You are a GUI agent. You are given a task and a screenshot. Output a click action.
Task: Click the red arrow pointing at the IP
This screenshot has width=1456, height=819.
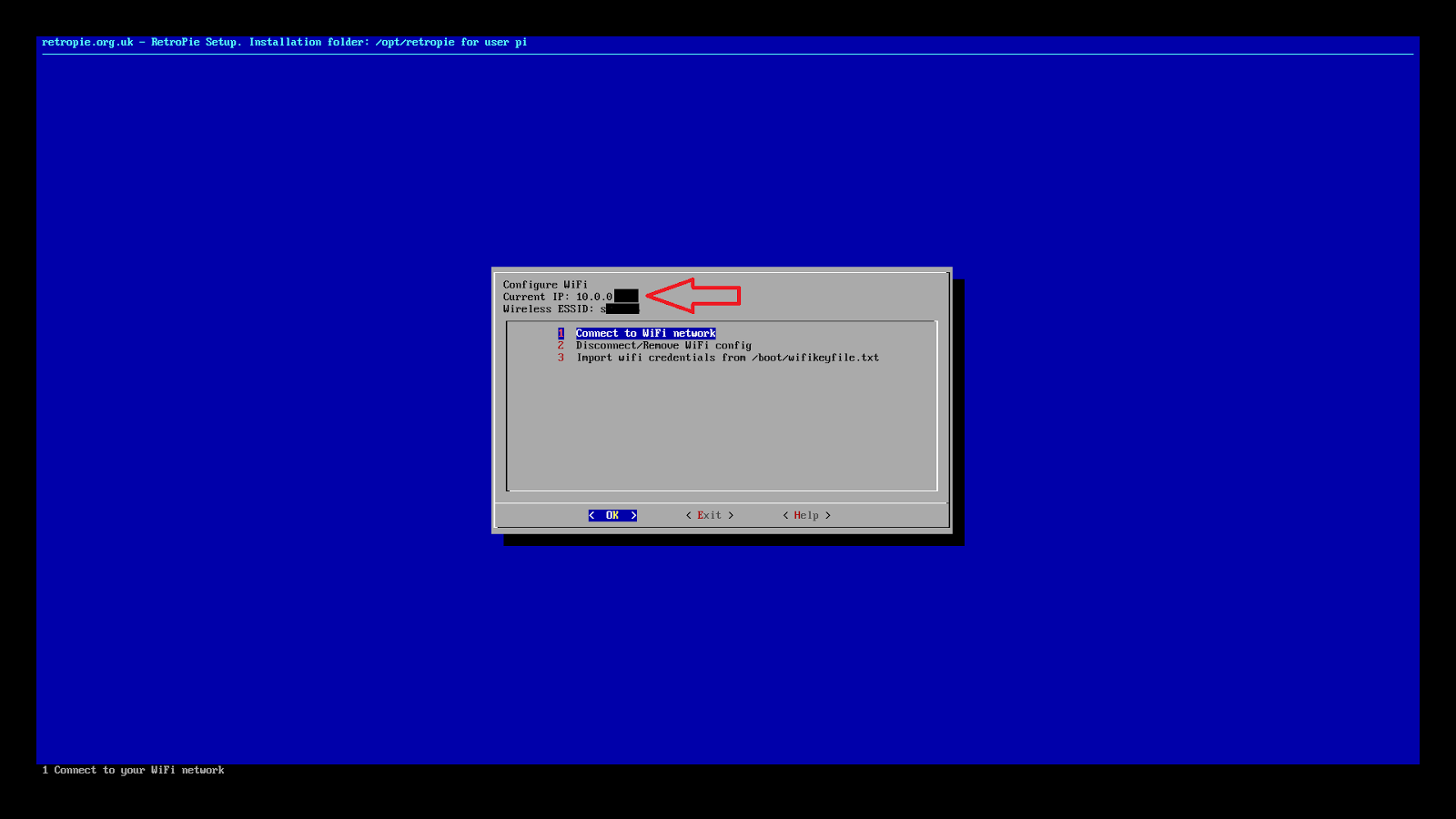[x=692, y=295]
